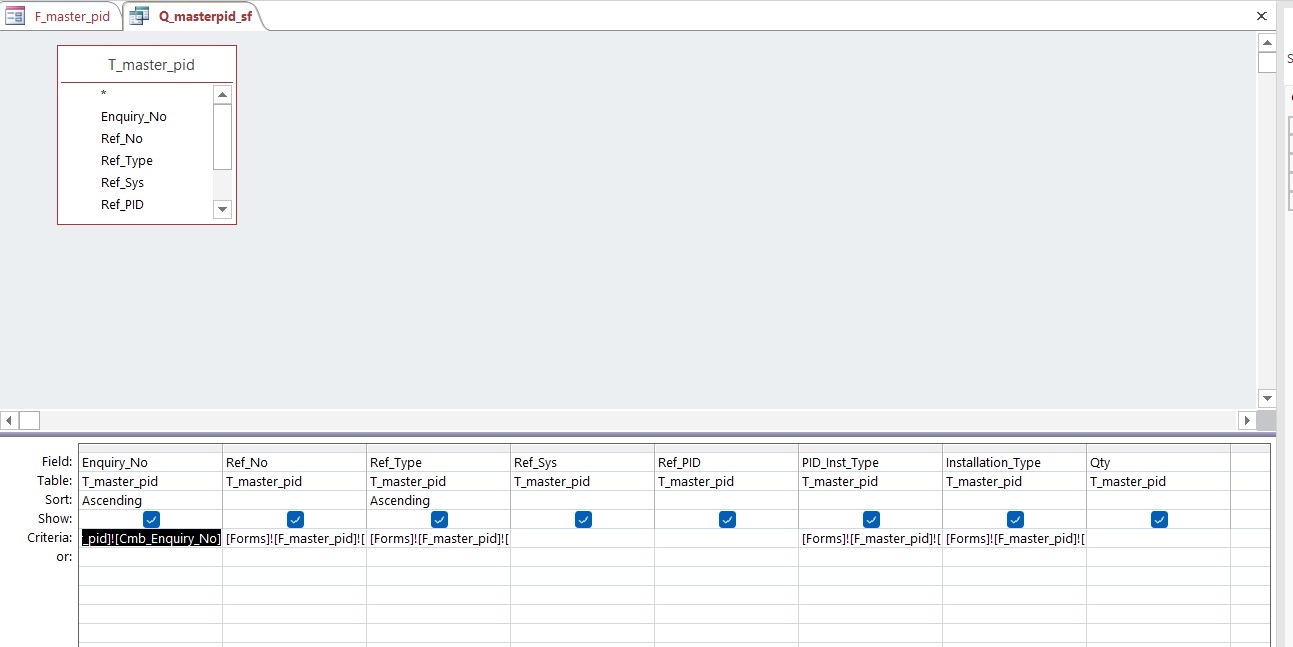Click Sort cell showing Ascending under Enquiry_No
The height and width of the screenshot is (647, 1293).
[151, 500]
